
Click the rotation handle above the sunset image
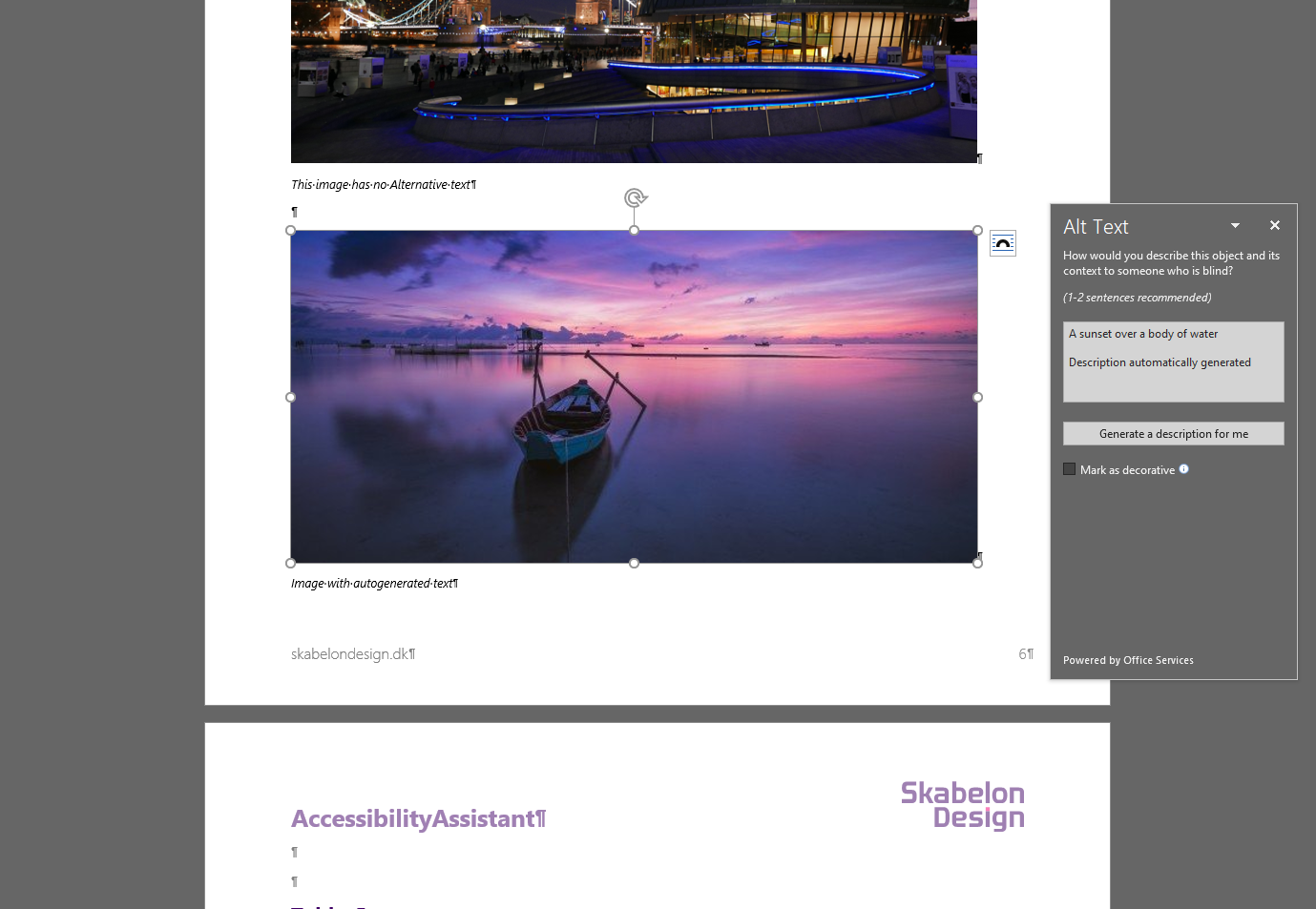(636, 198)
